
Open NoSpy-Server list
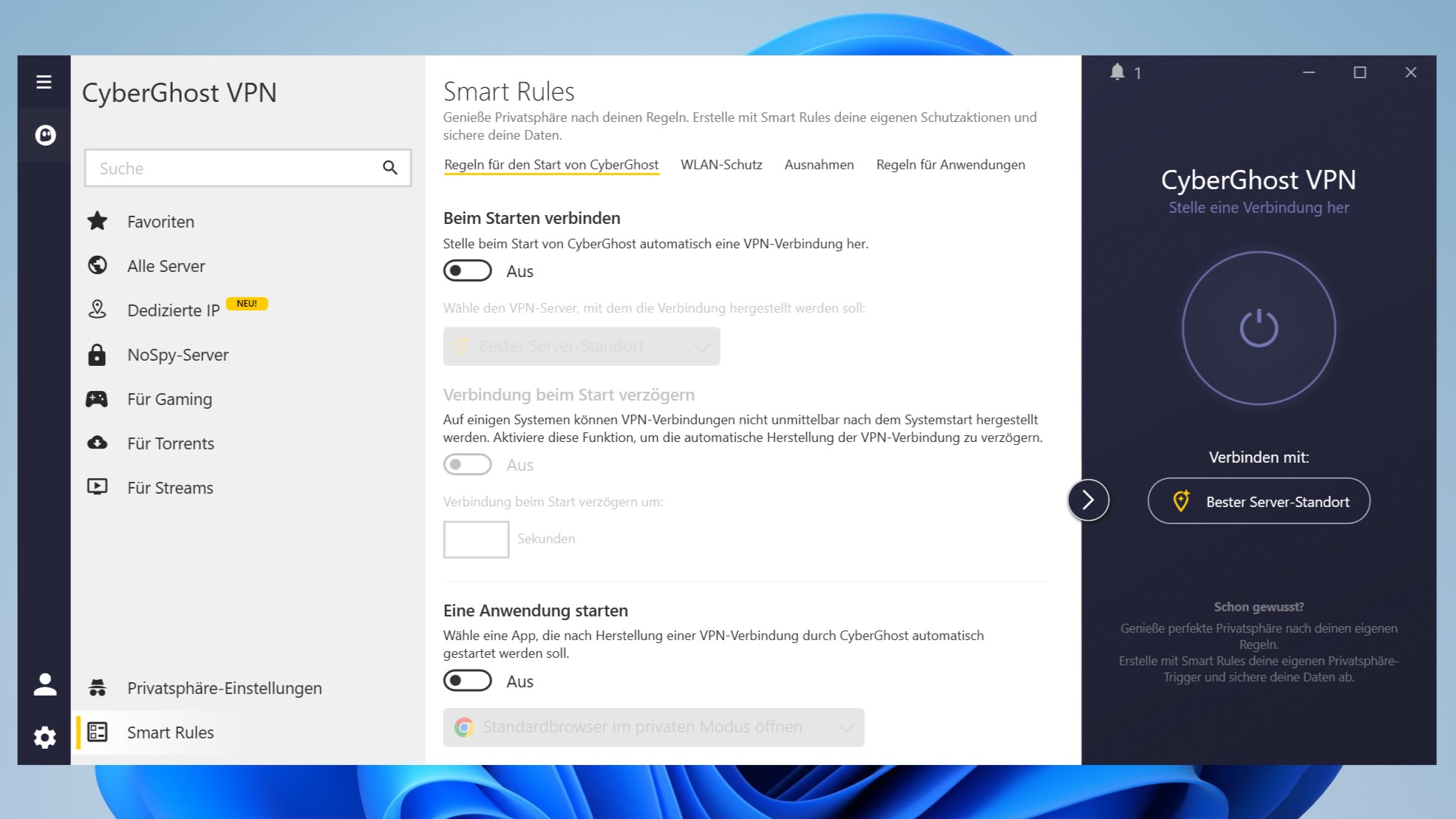[x=248, y=354]
